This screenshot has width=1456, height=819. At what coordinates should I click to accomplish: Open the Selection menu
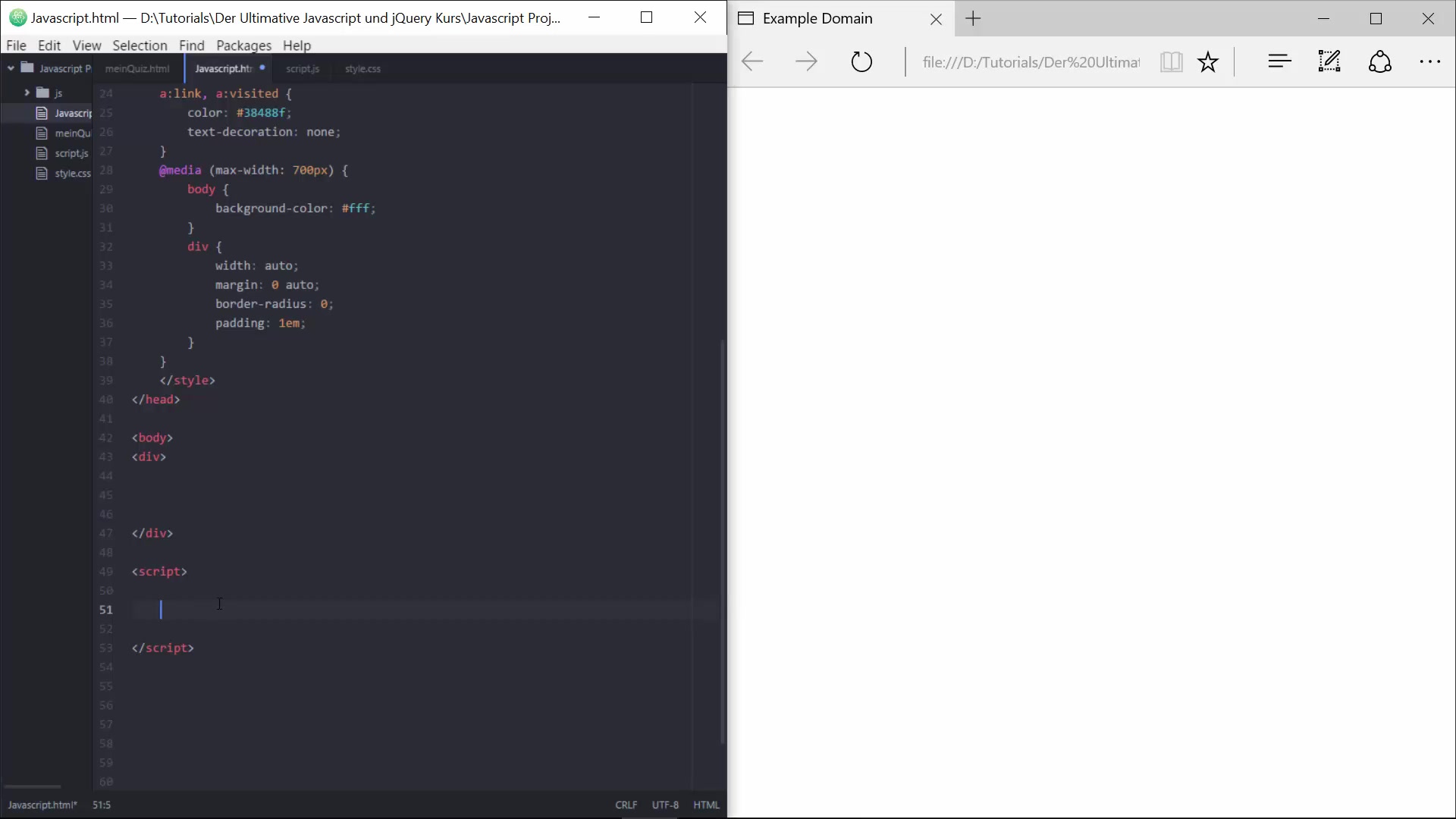(140, 45)
